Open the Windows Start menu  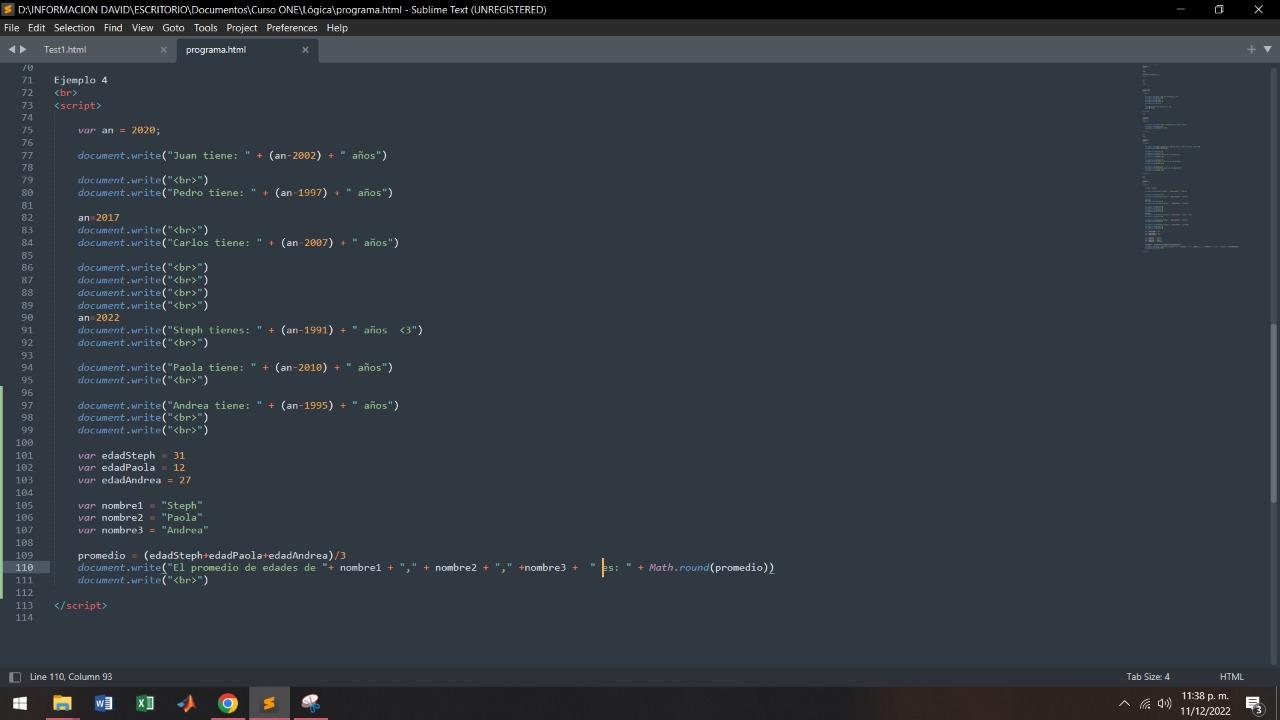pos(20,703)
